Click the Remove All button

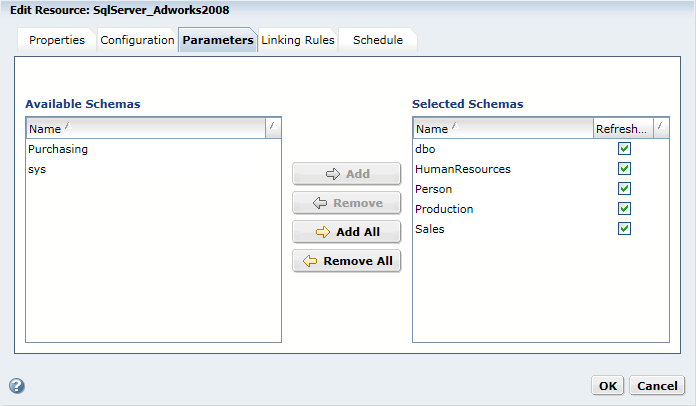click(x=346, y=261)
